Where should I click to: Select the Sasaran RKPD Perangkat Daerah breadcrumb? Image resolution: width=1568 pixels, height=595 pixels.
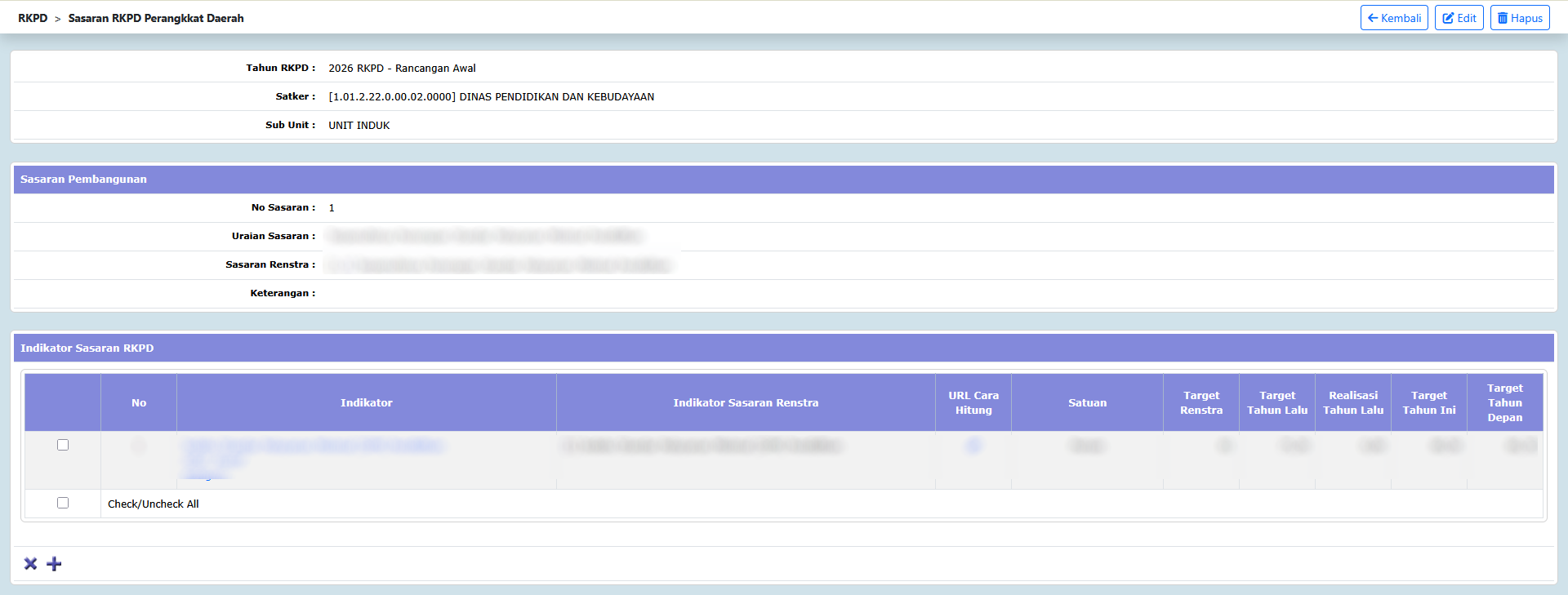click(x=156, y=18)
